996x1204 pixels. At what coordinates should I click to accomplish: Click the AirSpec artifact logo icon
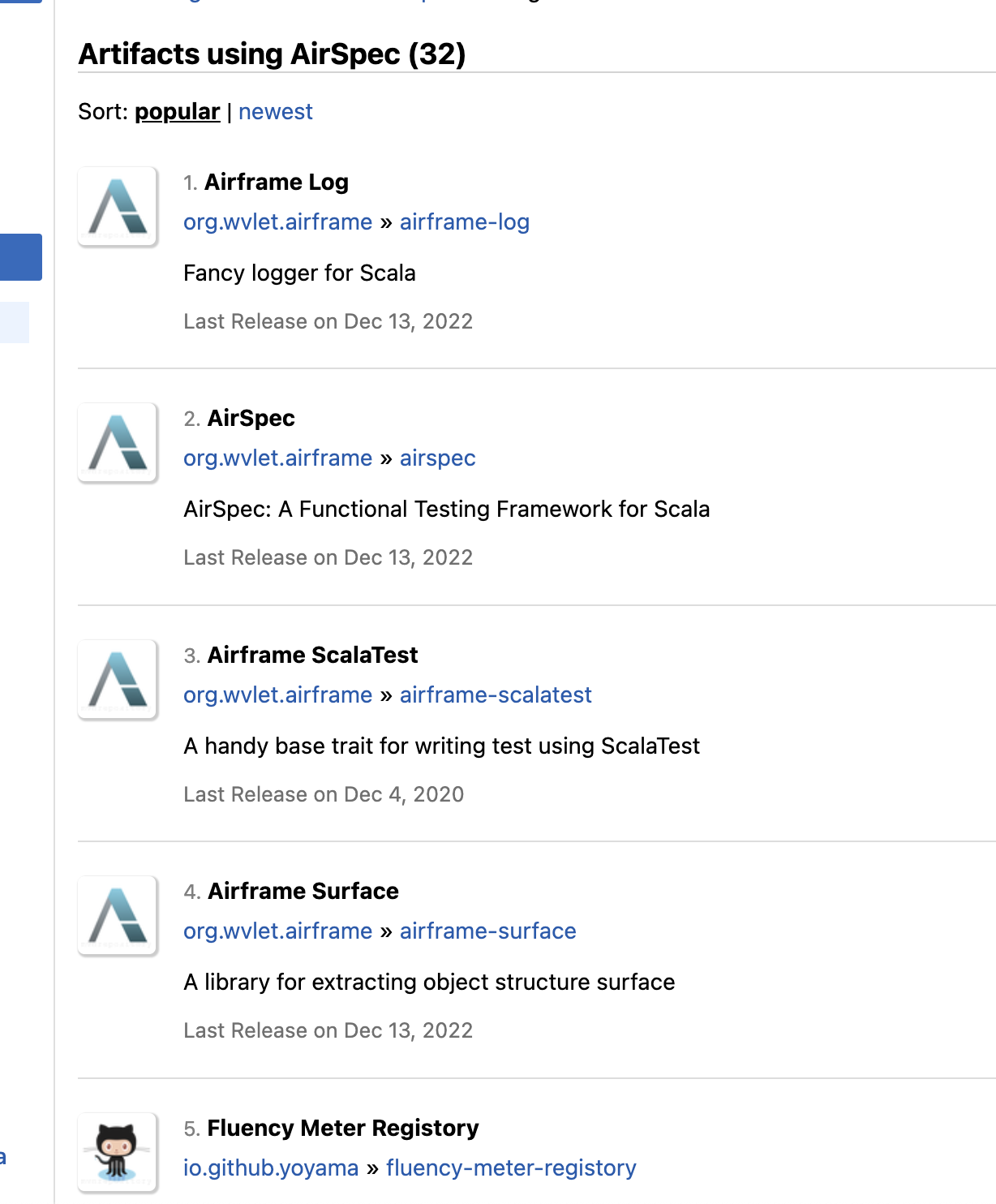[x=118, y=442]
